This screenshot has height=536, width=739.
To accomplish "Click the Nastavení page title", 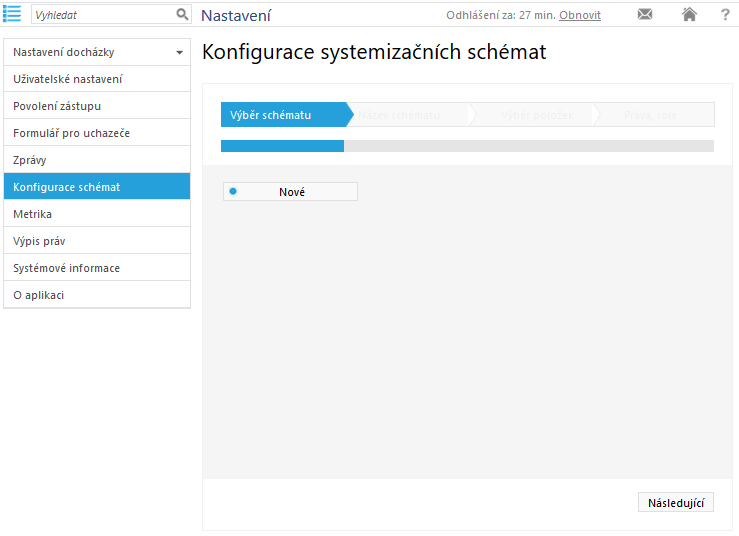I will point(236,15).
